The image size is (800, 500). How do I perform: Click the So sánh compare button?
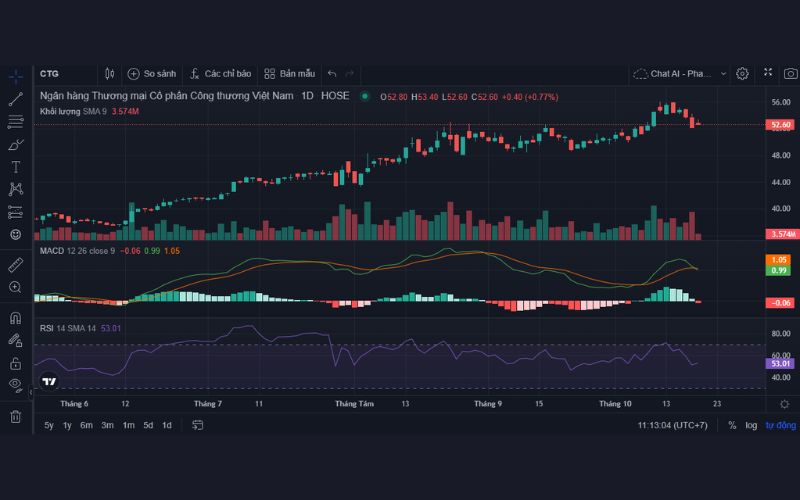pyautogui.click(x=152, y=73)
